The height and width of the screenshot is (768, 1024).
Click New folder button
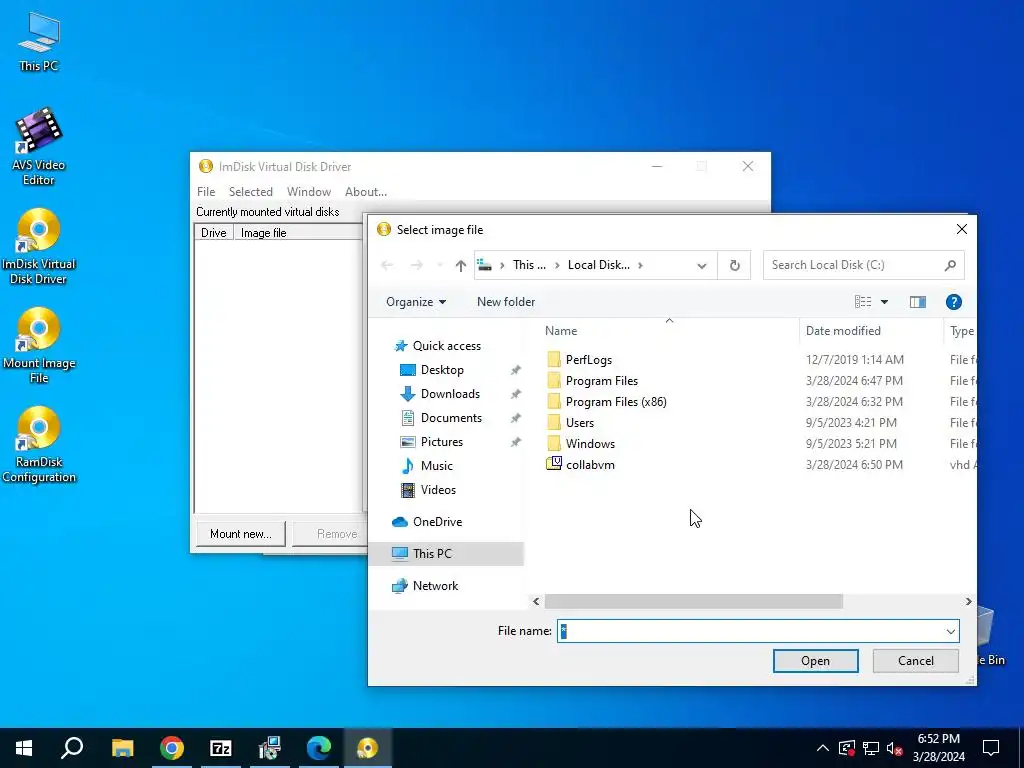coord(505,302)
